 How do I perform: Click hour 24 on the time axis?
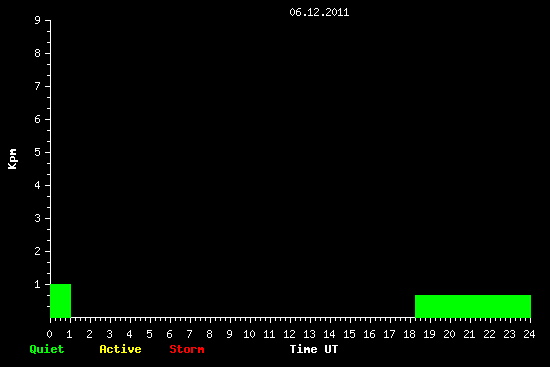[x=529, y=334]
